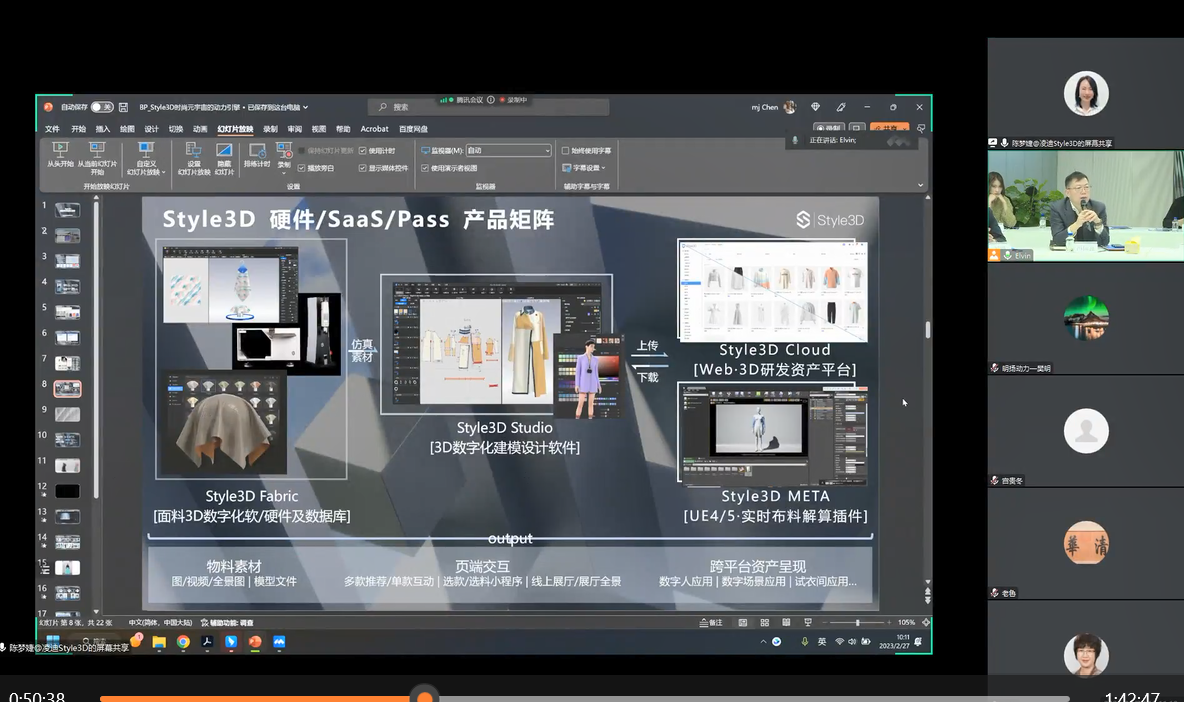Click the main slide vertical scrollbar thumb
This screenshot has width=1184, height=702.
tap(927, 330)
